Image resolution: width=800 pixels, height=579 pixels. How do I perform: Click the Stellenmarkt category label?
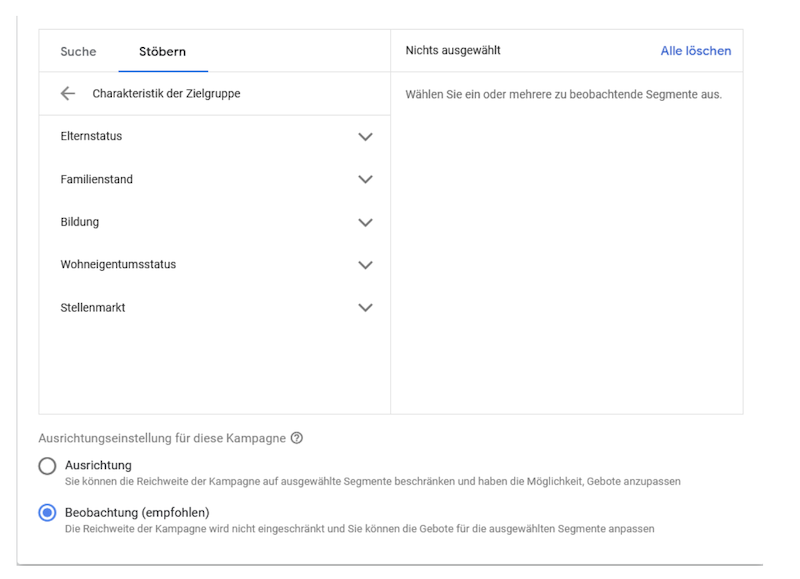93,308
